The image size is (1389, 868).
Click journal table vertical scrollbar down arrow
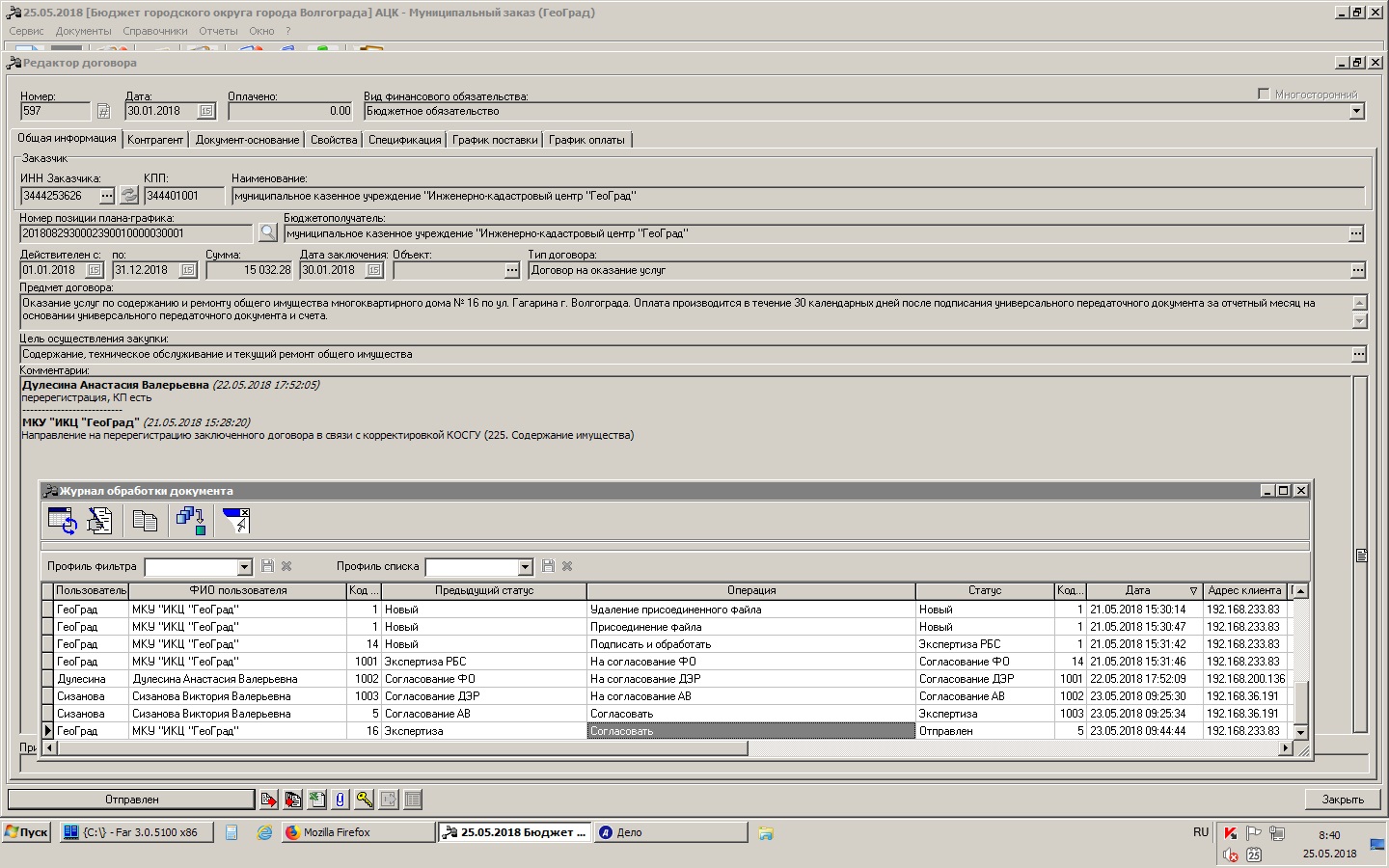pos(1300,732)
